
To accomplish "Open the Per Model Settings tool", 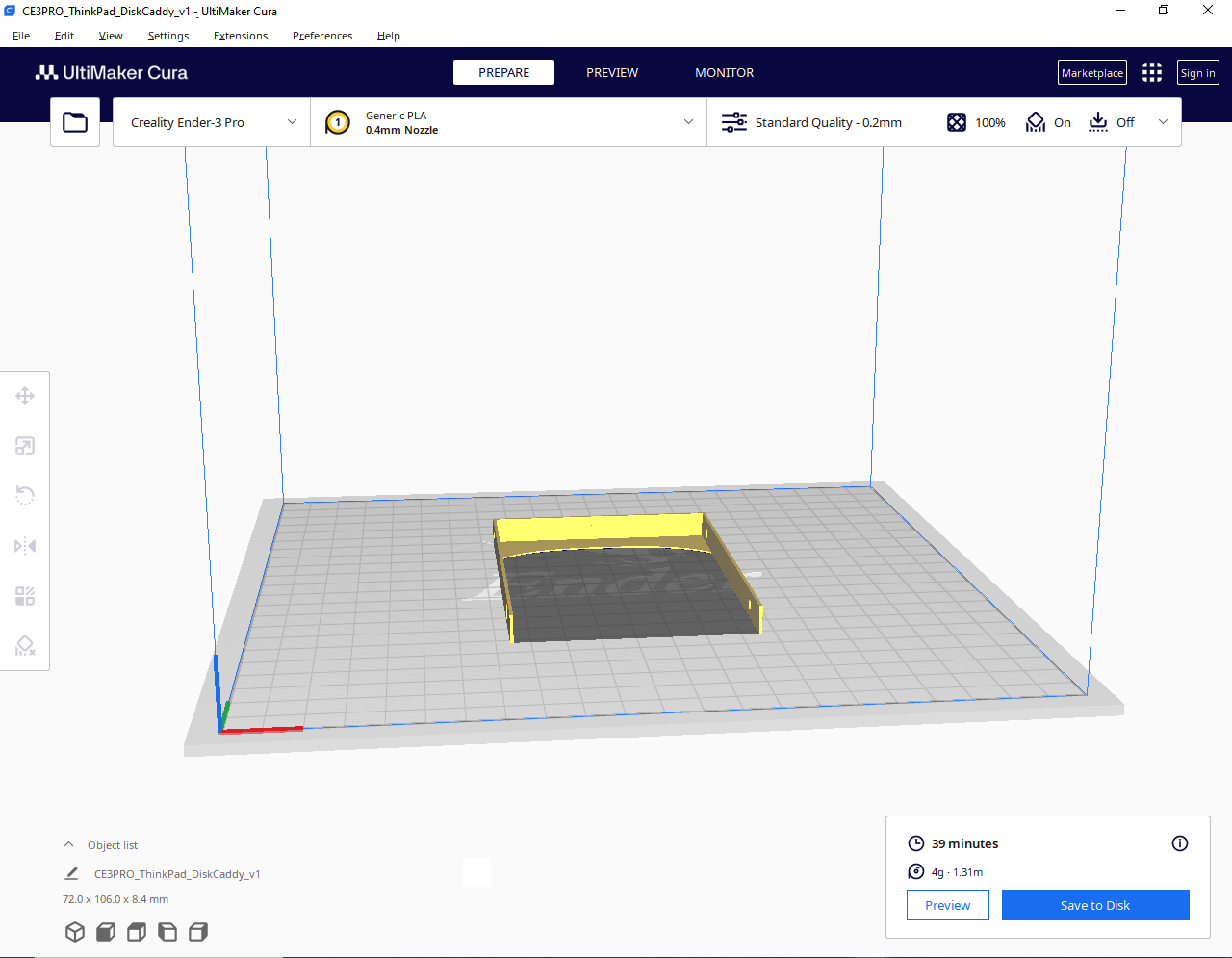I will 25,596.
